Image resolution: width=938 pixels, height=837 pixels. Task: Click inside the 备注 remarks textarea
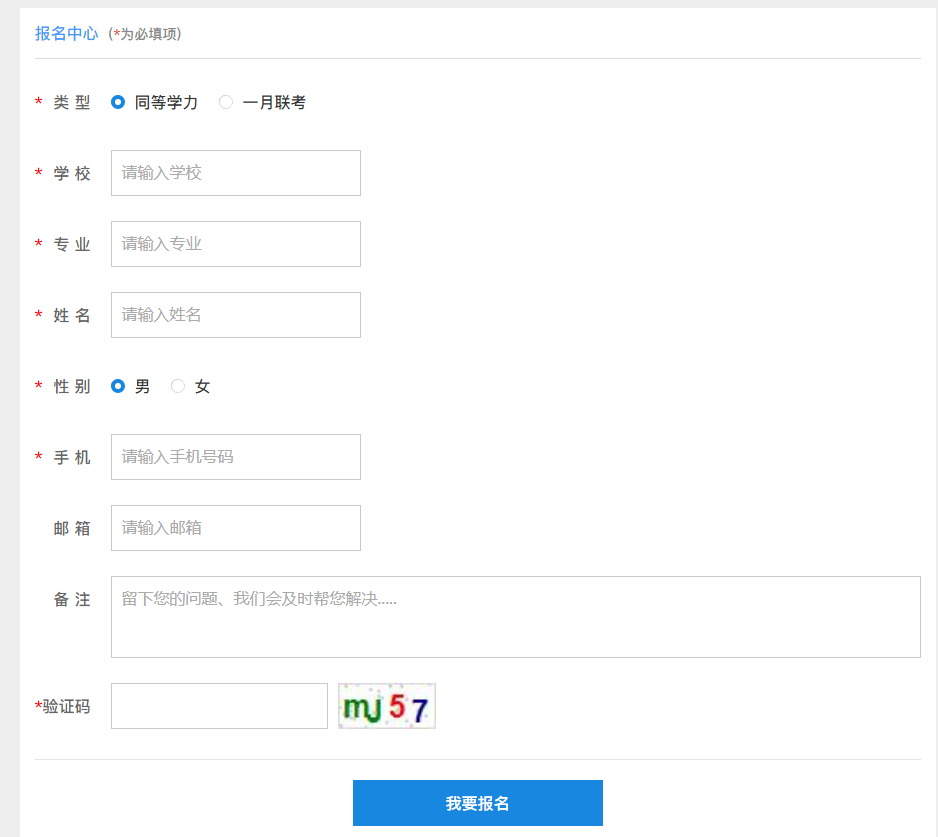[x=515, y=617]
